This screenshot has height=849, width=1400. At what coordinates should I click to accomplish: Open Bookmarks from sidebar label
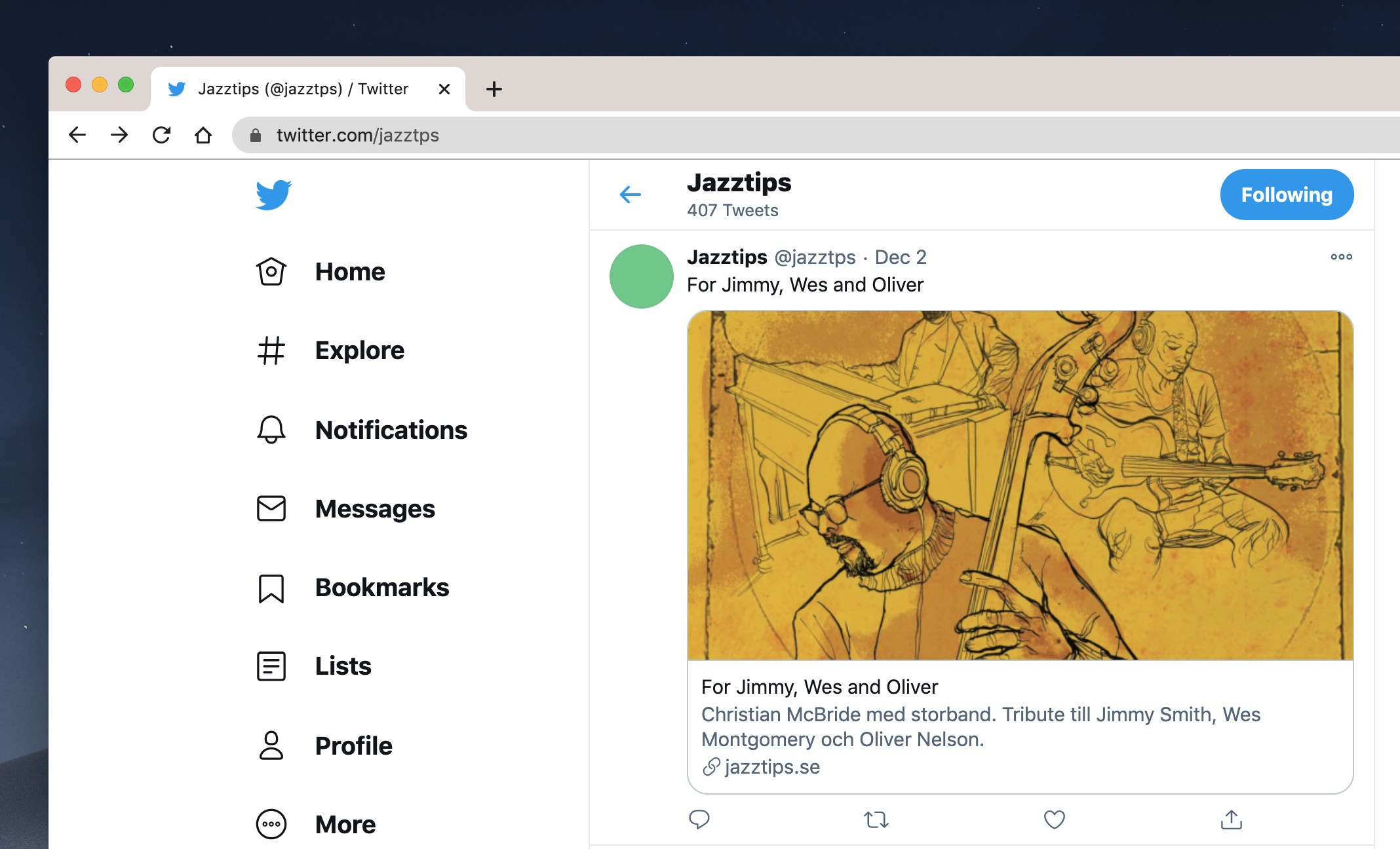pyautogui.click(x=382, y=588)
